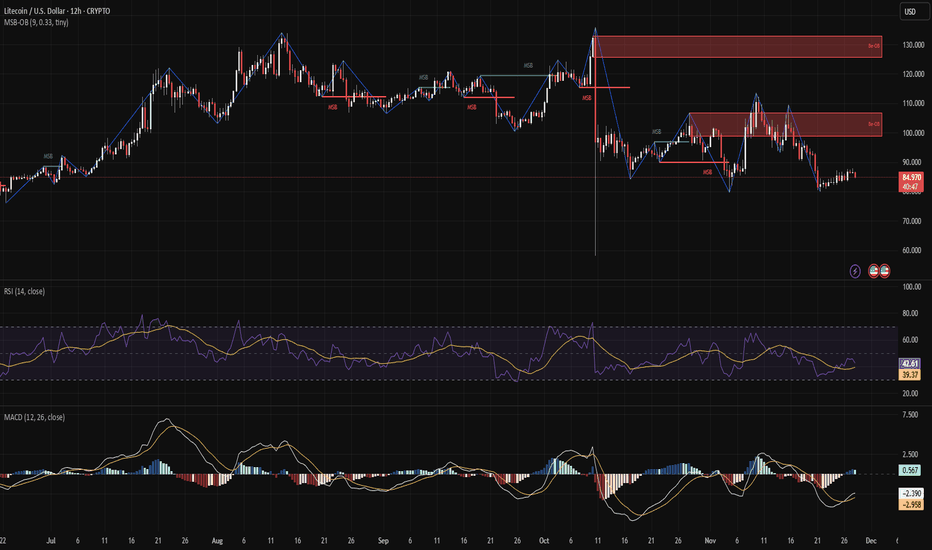932x550 pixels.
Task: Click the orange RSI average tag 39.37
Action: [910, 376]
